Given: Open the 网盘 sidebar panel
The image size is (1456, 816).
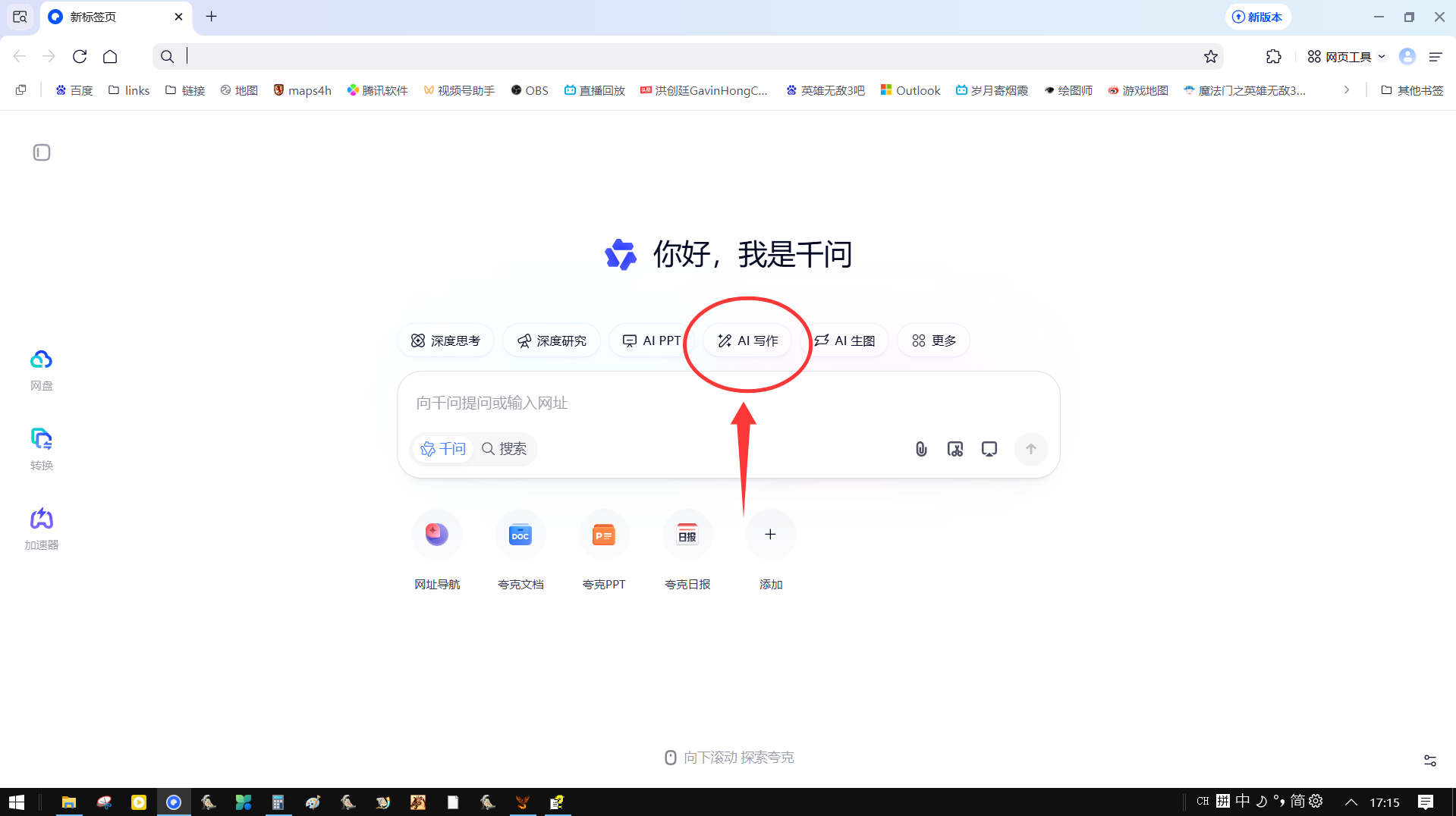Looking at the screenshot, I should point(41,369).
